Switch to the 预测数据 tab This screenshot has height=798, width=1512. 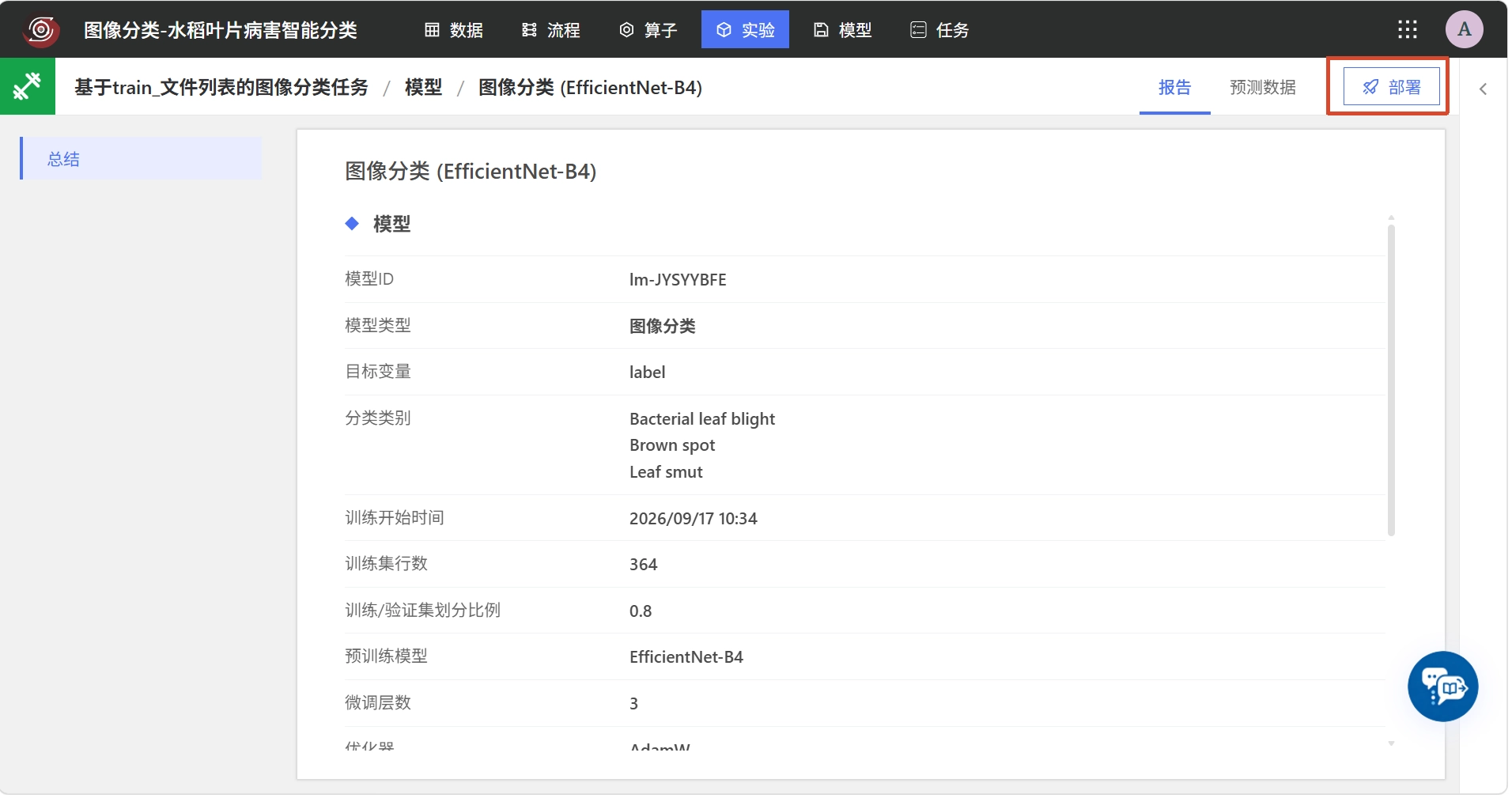click(x=1263, y=87)
